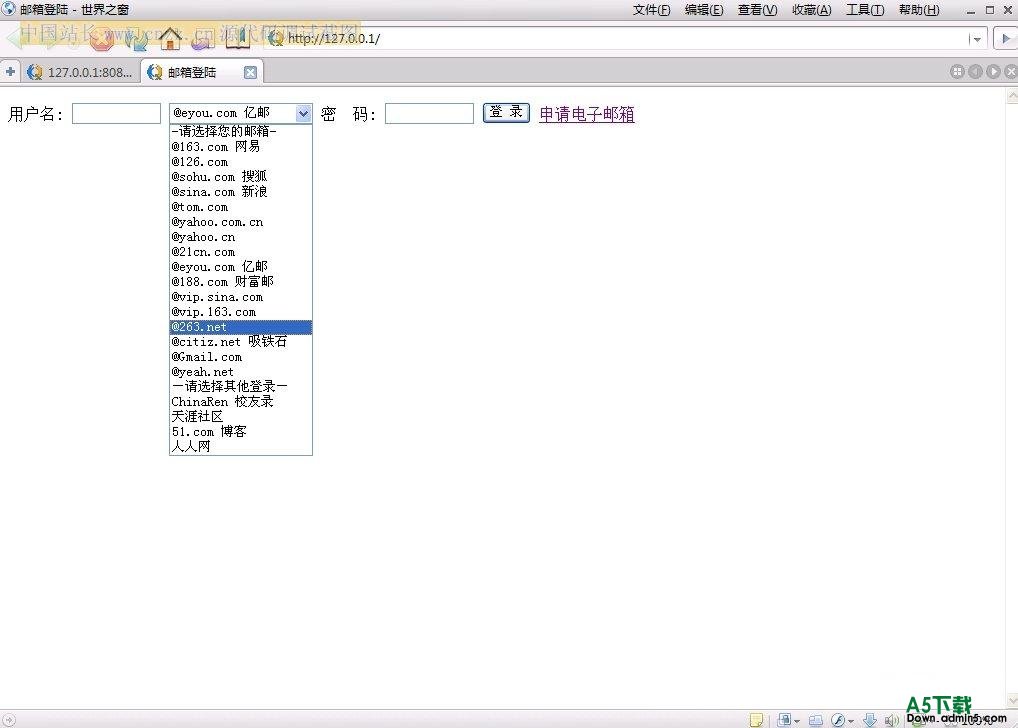This screenshot has height=728, width=1018.
Task: Select 一请选择其他登录一 option
Action: (241, 386)
